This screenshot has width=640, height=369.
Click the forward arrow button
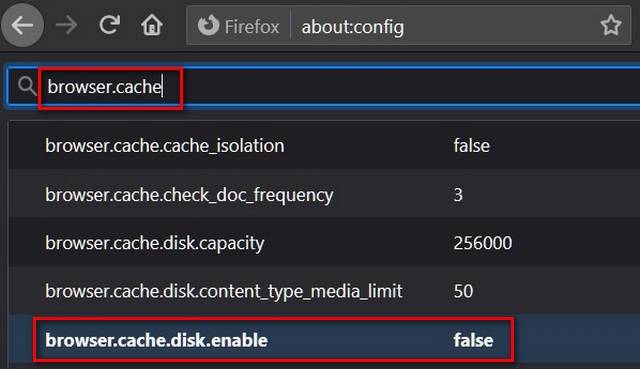coord(67,26)
